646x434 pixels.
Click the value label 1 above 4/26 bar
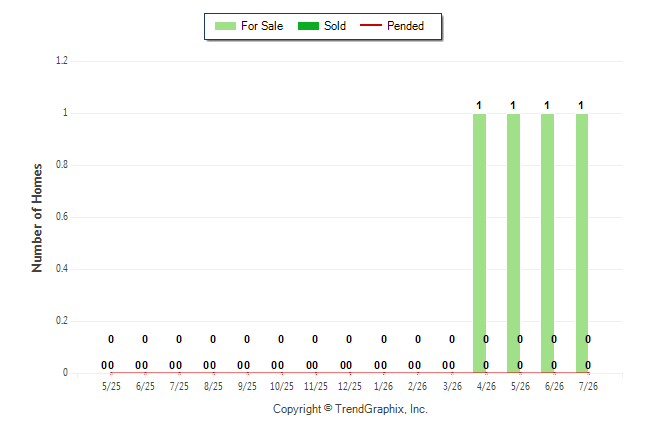479,106
